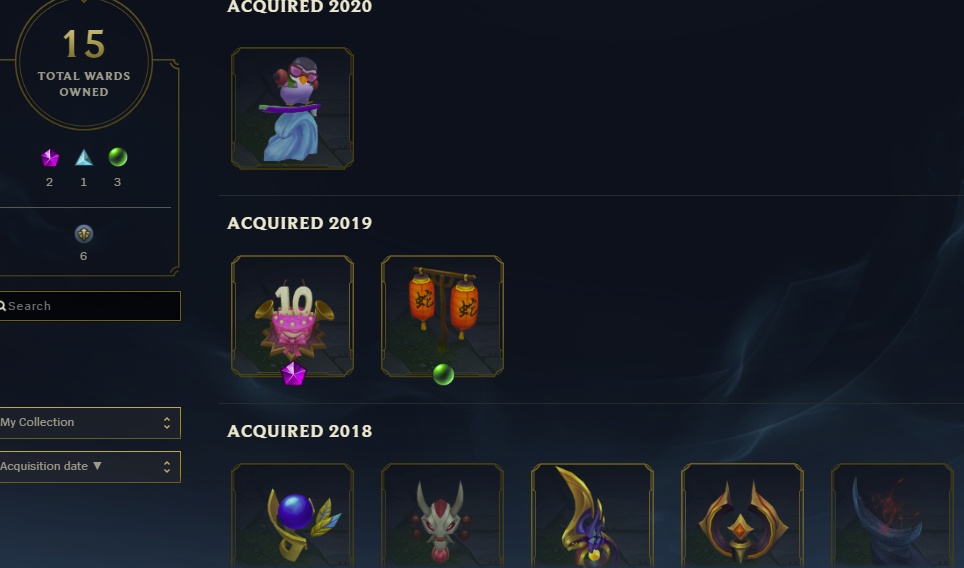Click the magnifier icon in search box
Image resolution: width=964 pixels, height=568 pixels.
click(2, 306)
